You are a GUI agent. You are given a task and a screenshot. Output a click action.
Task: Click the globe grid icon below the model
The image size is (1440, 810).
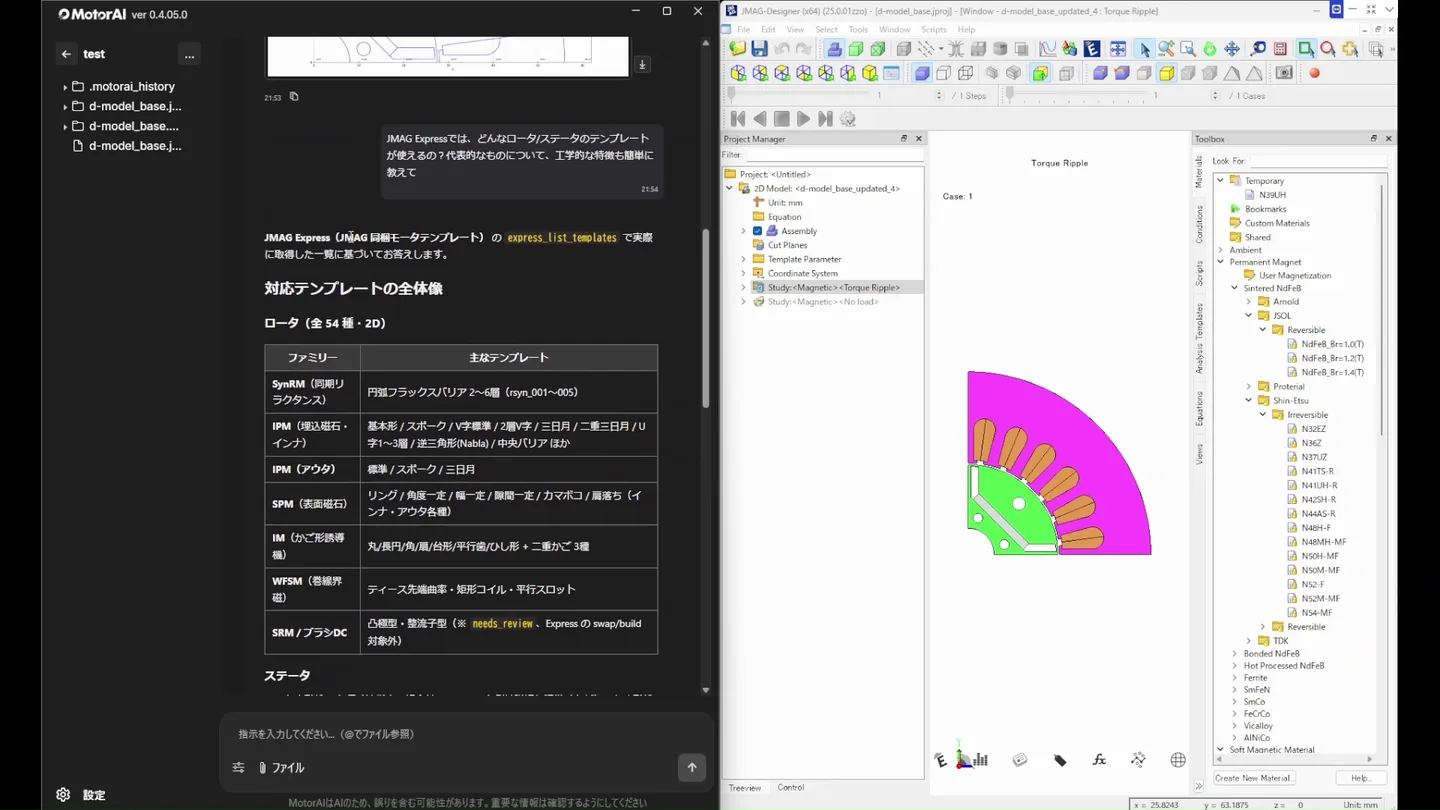1178,760
